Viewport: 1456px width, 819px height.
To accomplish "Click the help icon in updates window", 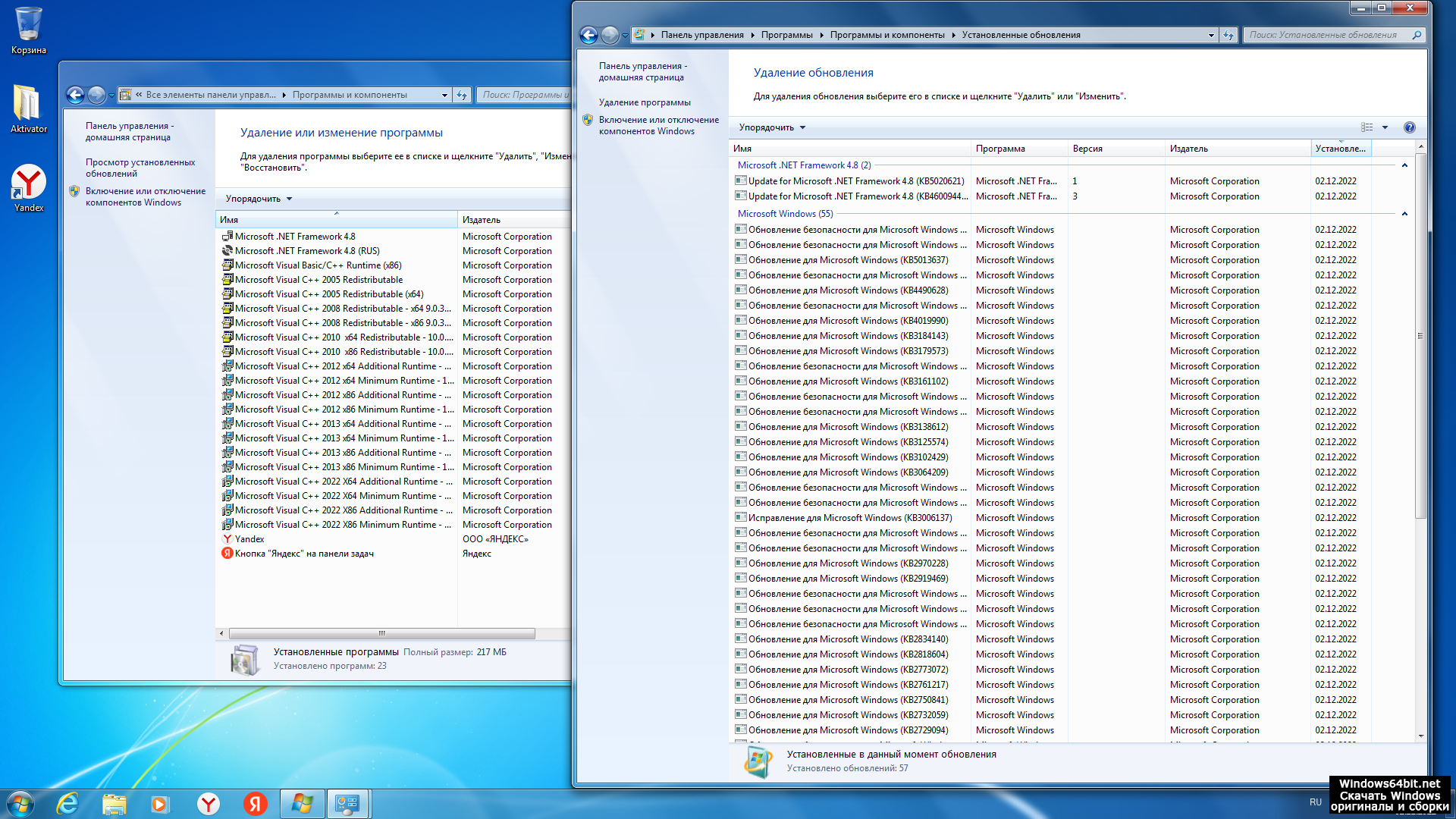I will point(1409,127).
